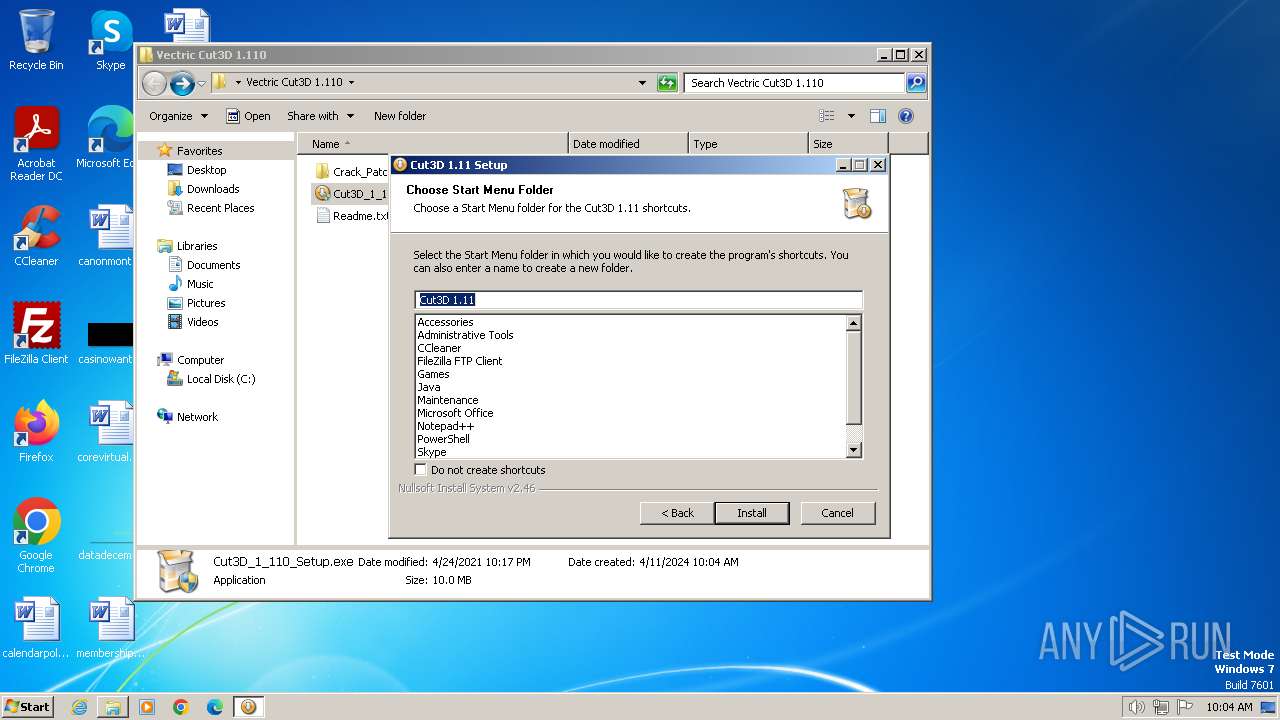Click the Cut3D setup taskbar icon
The image size is (1280, 720).
pyautogui.click(x=248, y=707)
